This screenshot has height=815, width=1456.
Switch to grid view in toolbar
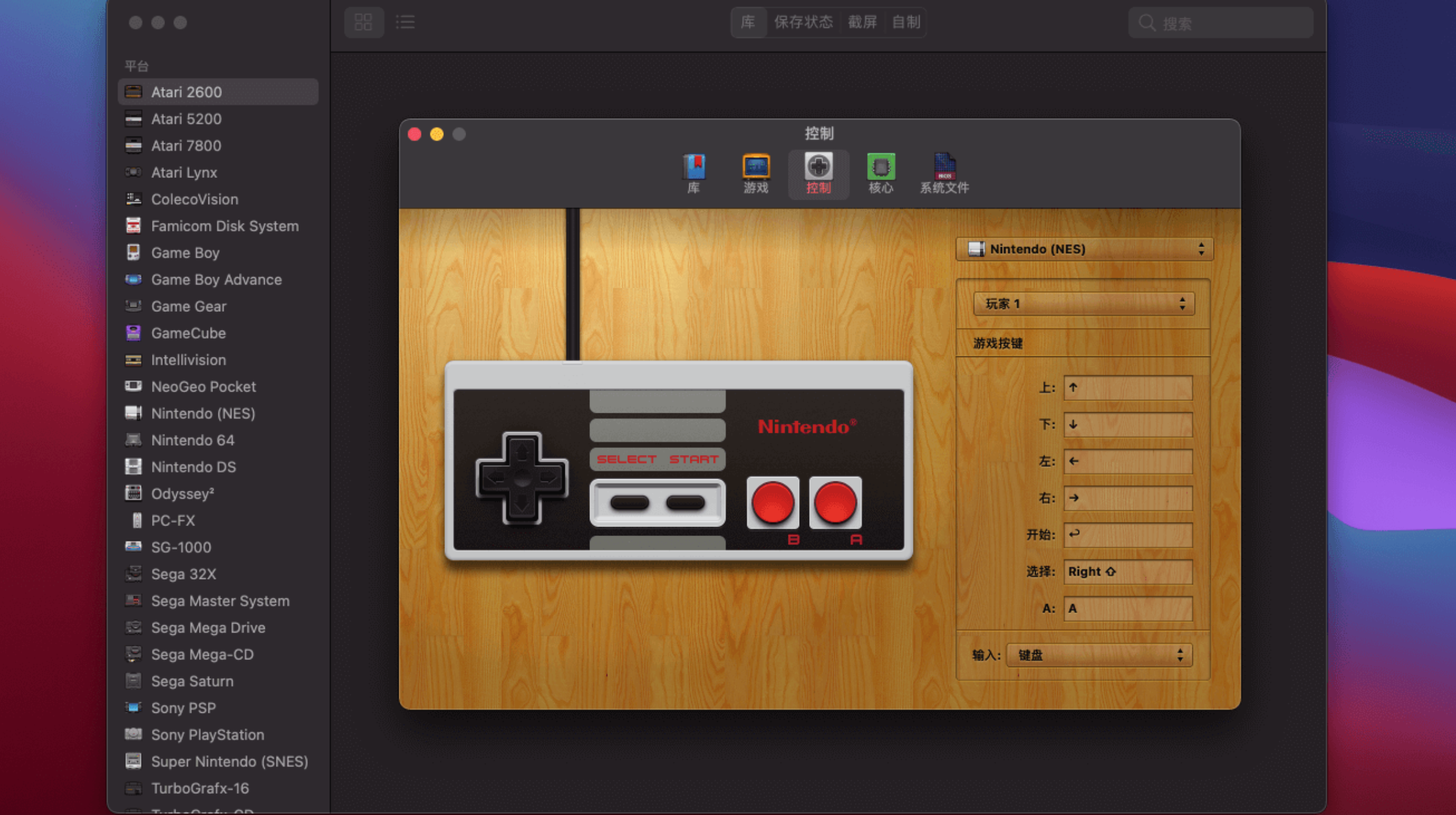[363, 22]
